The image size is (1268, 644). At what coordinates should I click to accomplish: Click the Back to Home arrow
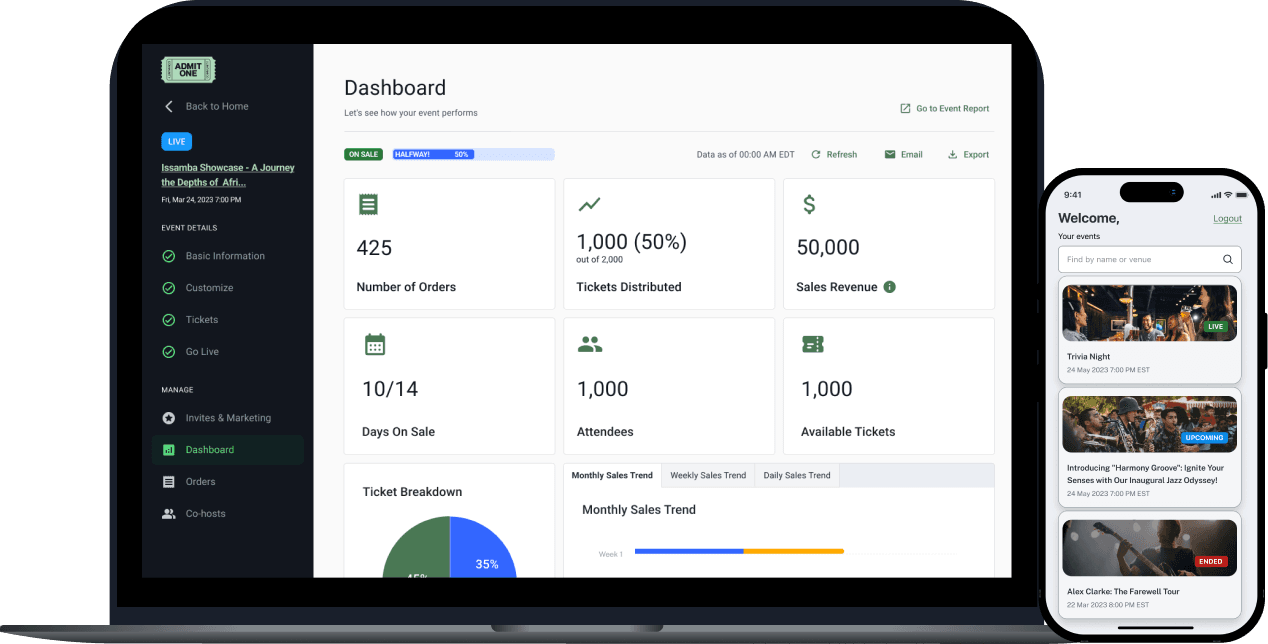[x=169, y=106]
